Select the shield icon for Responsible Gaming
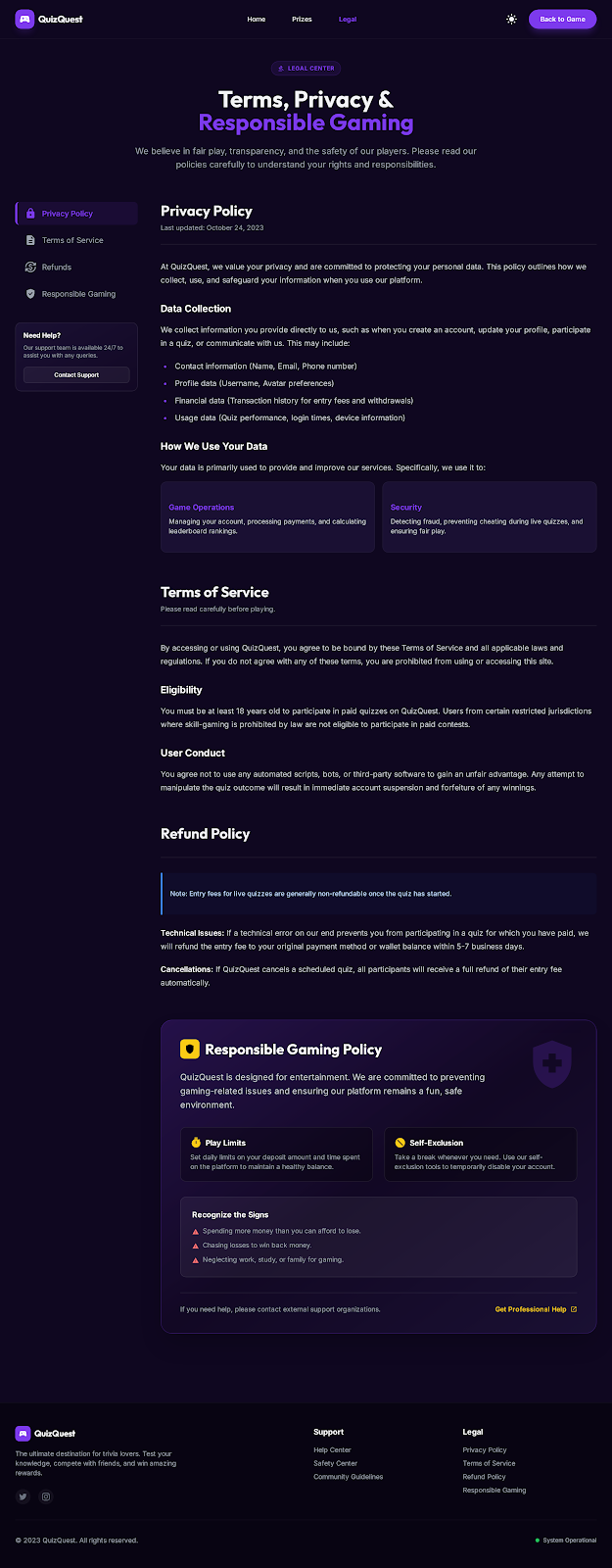612x1568 pixels. click(28, 294)
